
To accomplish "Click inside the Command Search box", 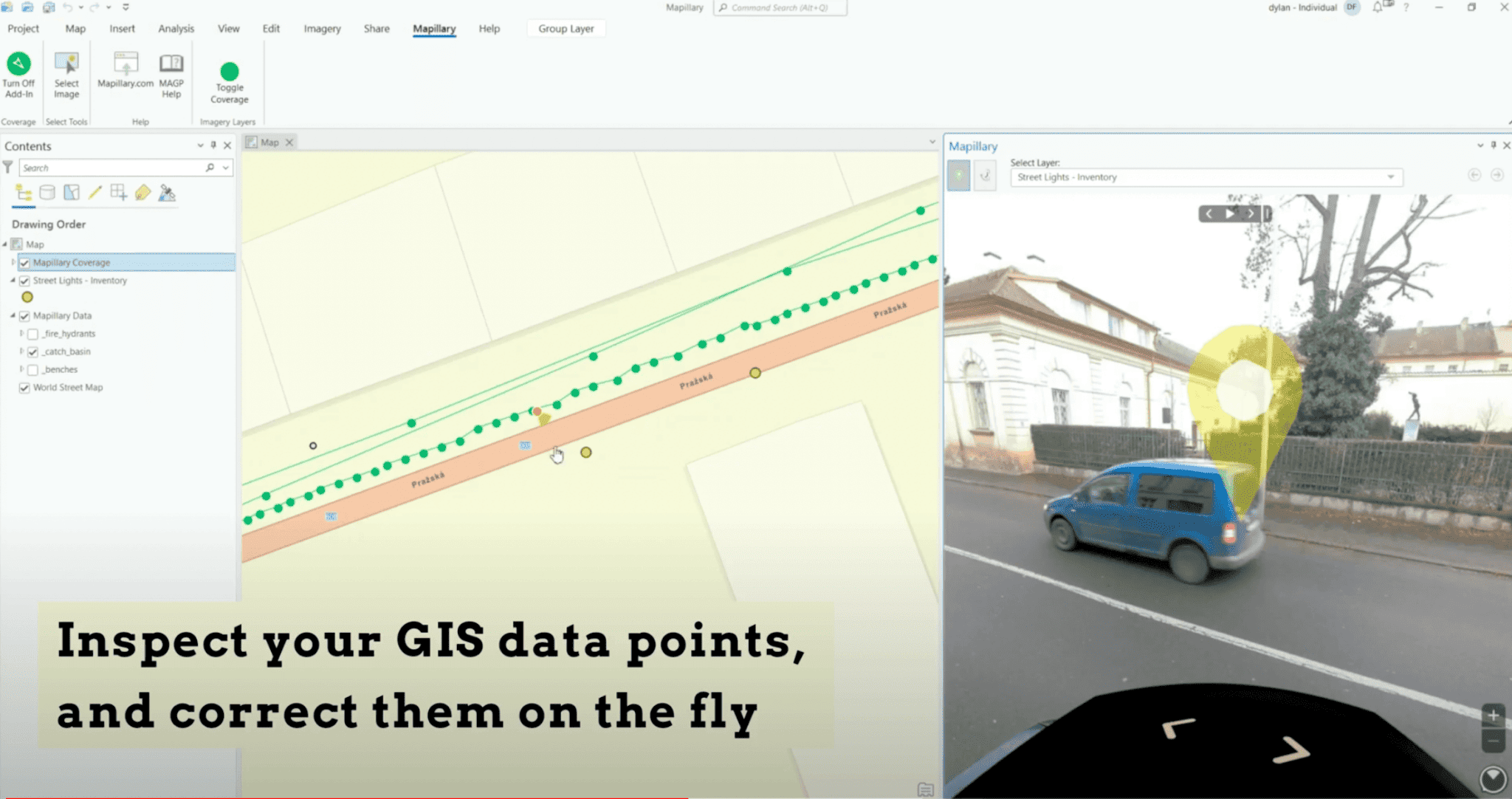I will tap(780, 8).
